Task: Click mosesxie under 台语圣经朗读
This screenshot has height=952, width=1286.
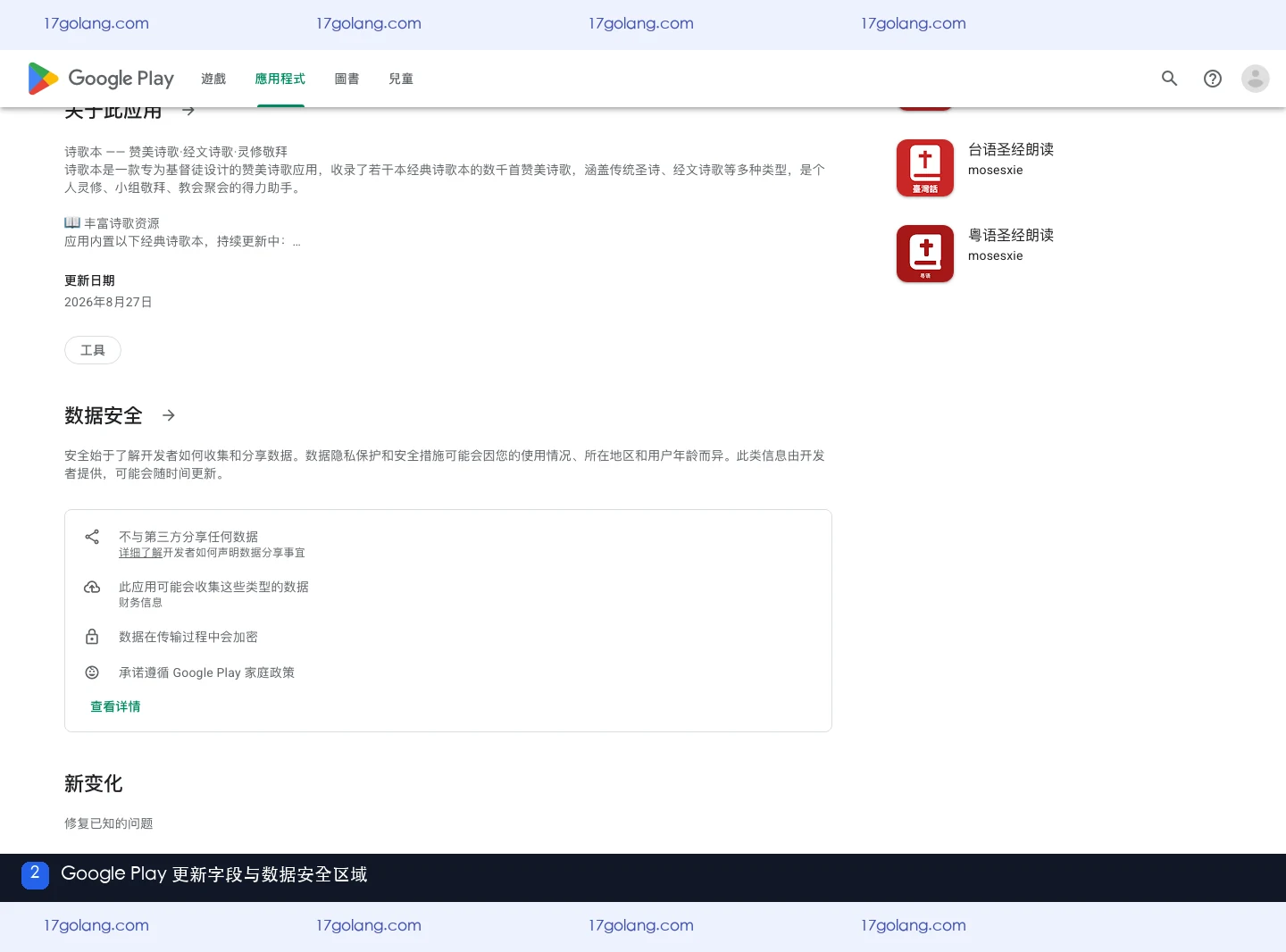Action: pyautogui.click(x=996, y=170)
